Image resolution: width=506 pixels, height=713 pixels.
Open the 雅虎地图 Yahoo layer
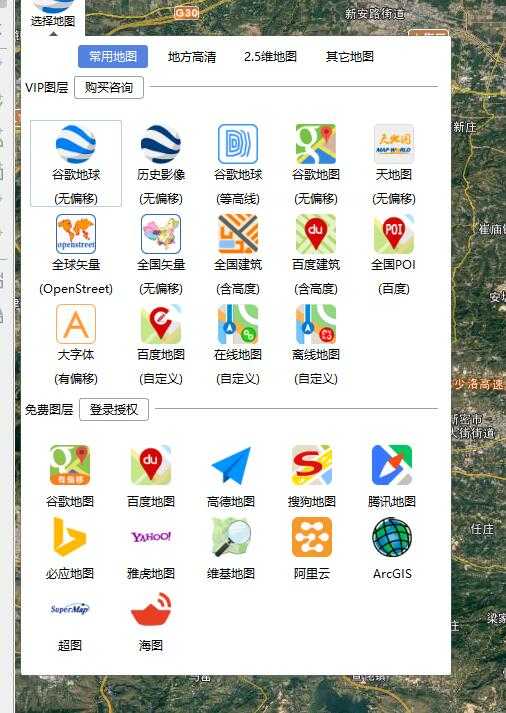coord(151,548)
